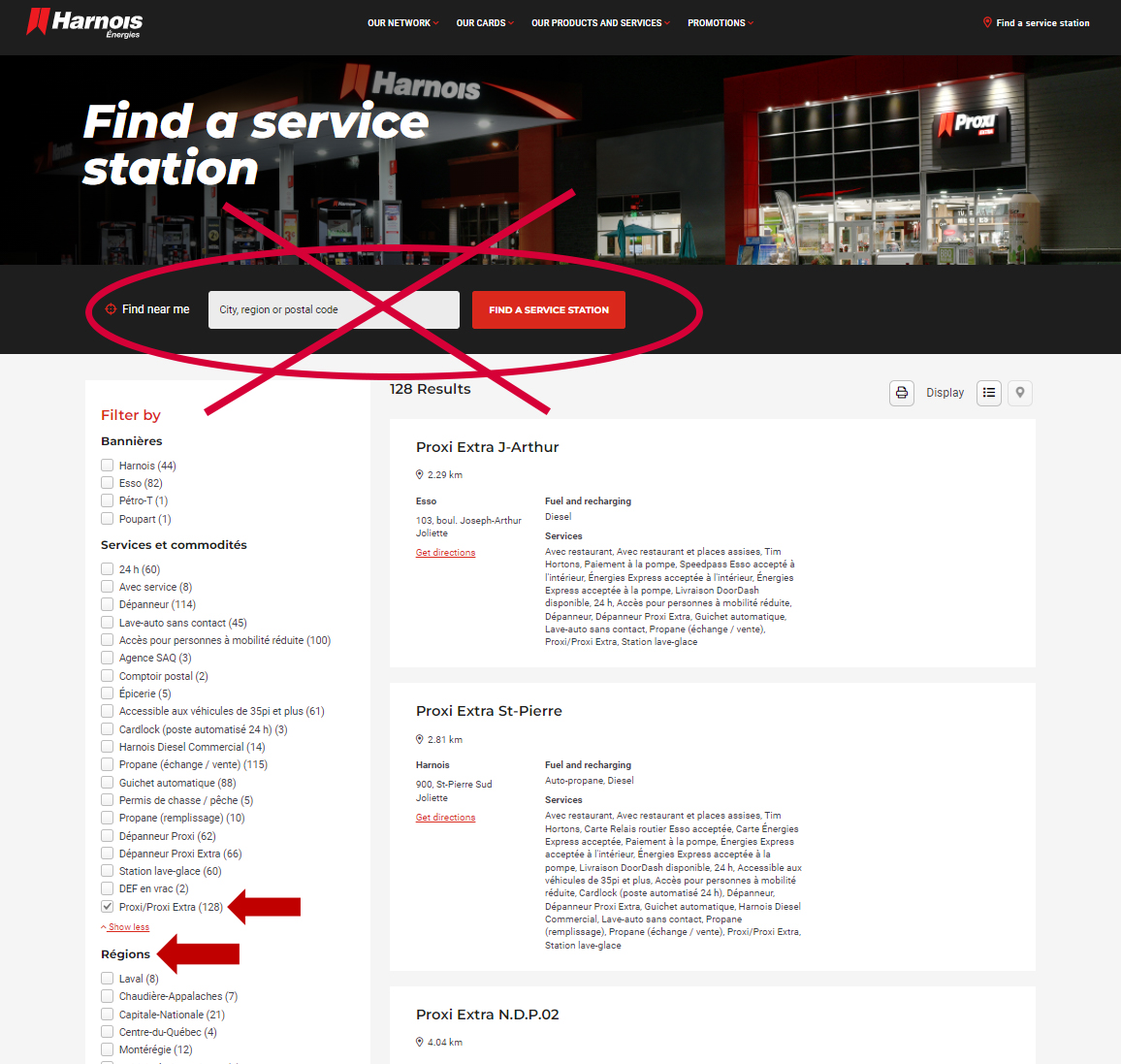
Task: Click the Harnois Énergies logo
Action: coord(84,22)
